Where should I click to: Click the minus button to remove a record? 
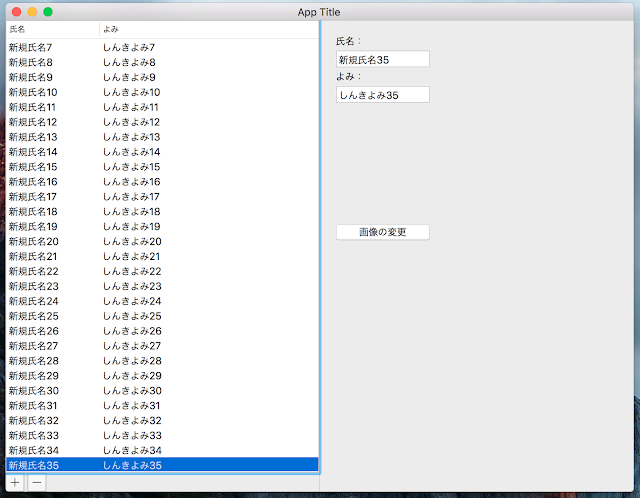point(37,483)
